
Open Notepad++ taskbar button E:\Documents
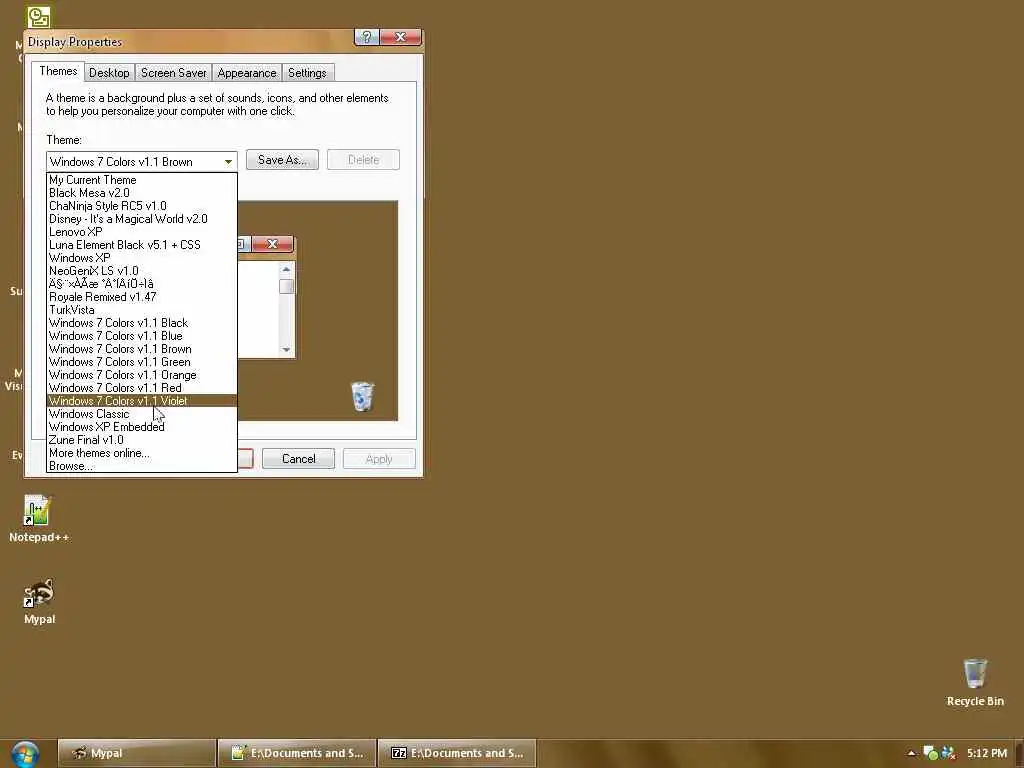click(x=297, y=753)
